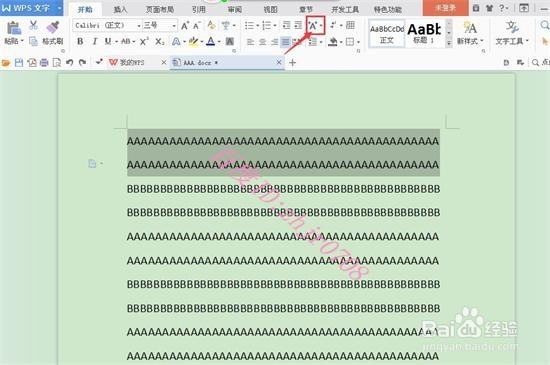The height and width of the screenshot is (365, 550).
Task: Open the View (视图) tab
Action: tap(270, 9)
